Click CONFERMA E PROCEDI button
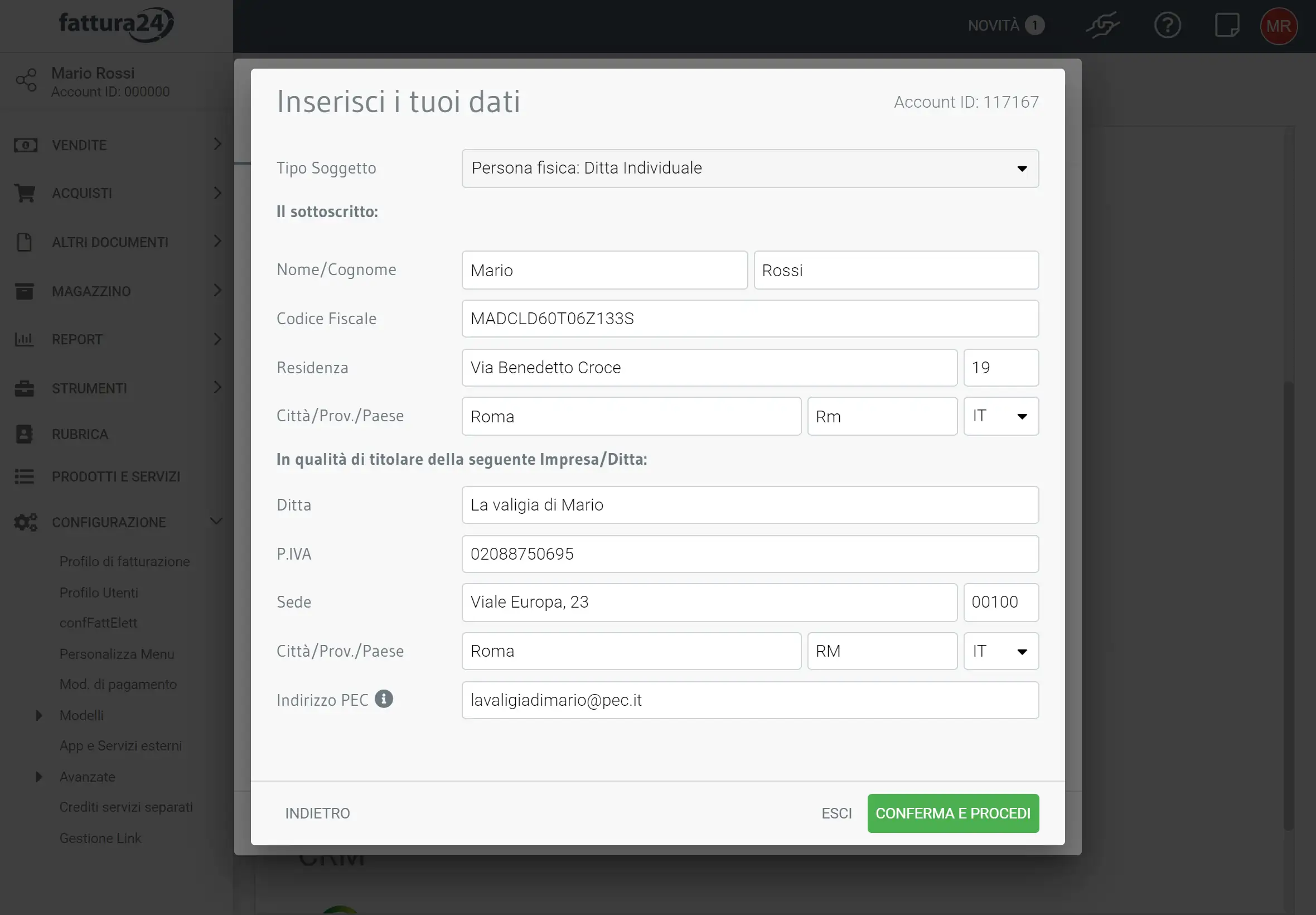Viewport: 1316px width, 915px height. tap(953, 813)
